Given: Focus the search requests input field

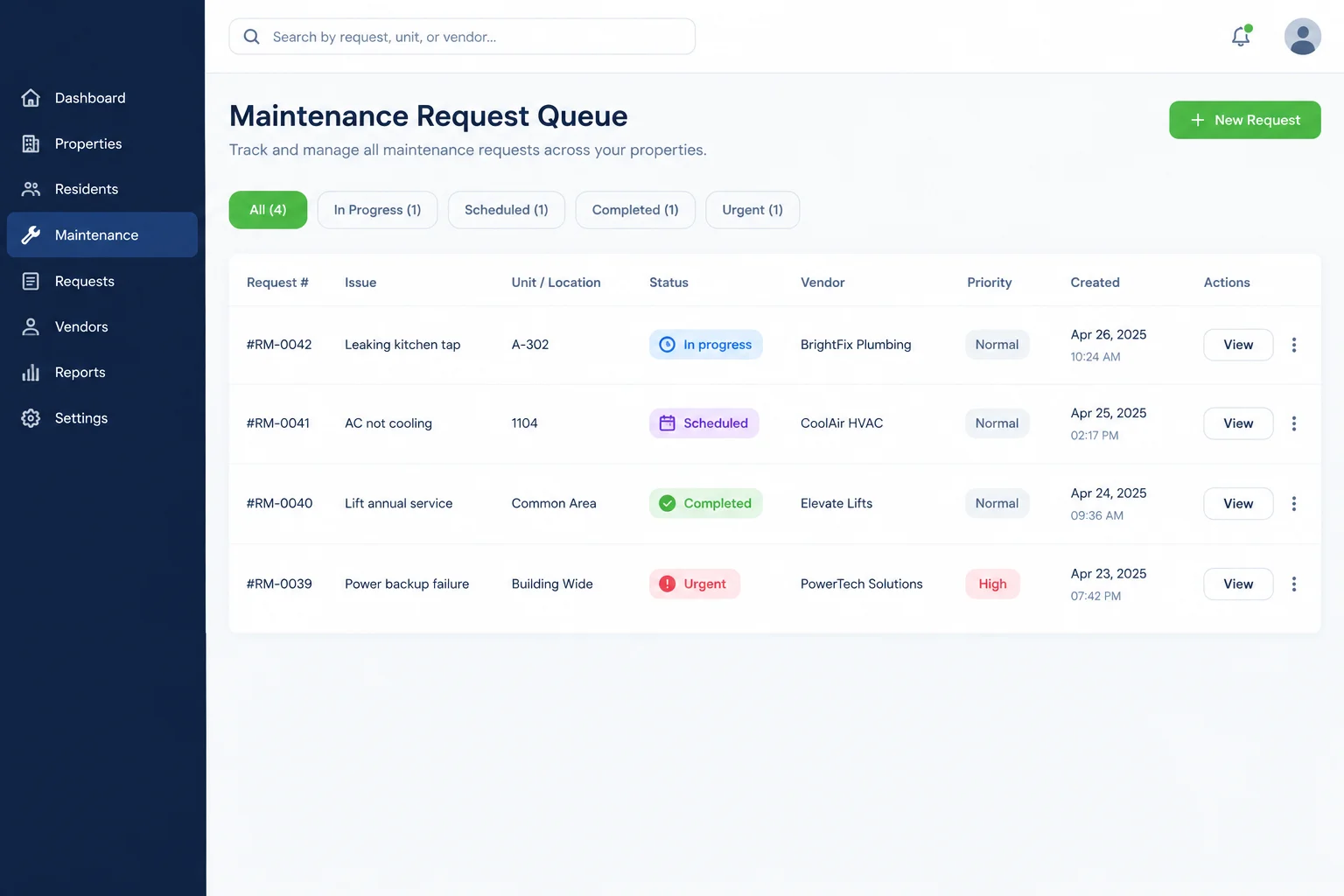Looking at the screenshot, I should (462, 37).
